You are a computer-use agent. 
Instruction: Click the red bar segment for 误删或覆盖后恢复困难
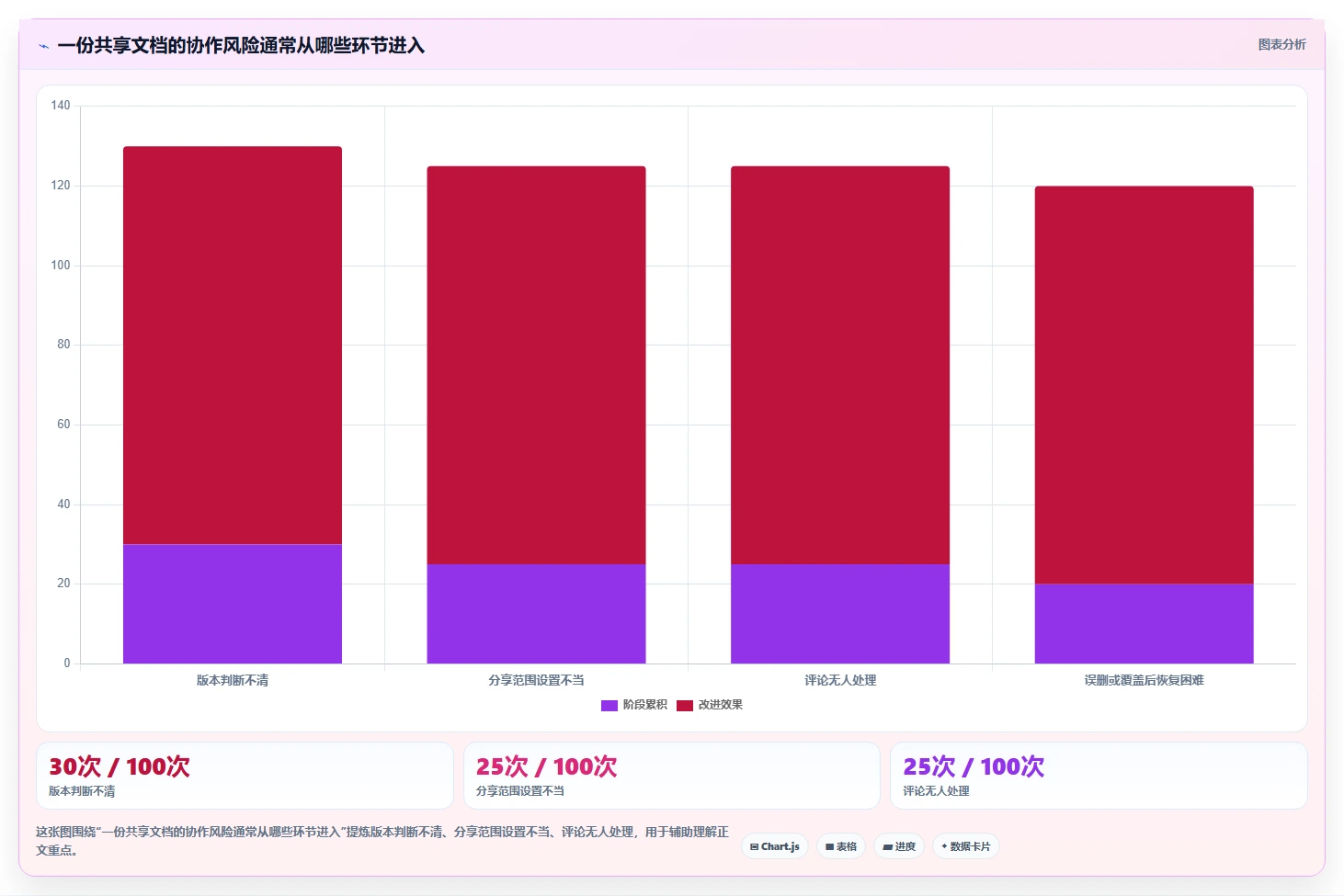click(x=1144, y=385)
